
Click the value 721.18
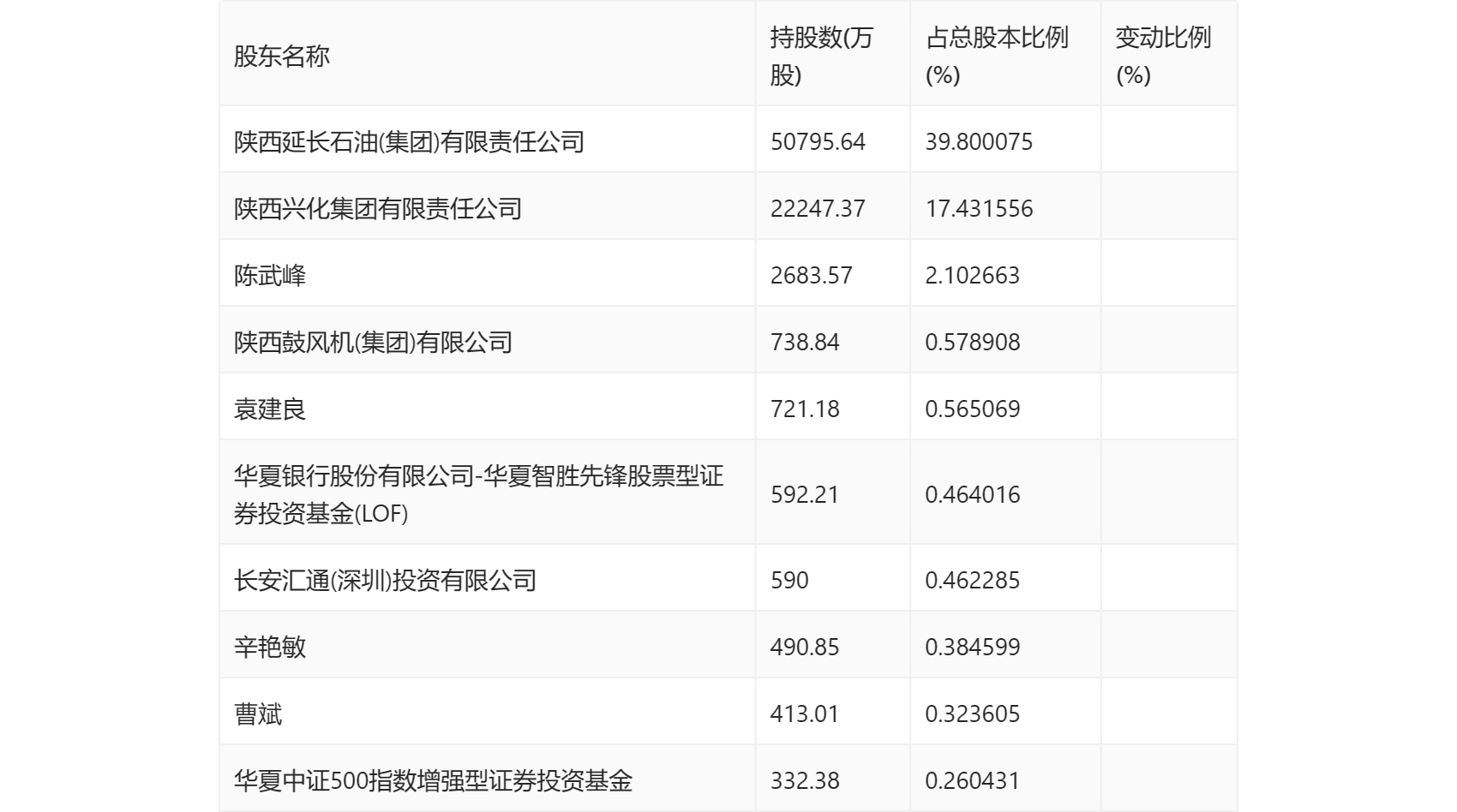point(805,409)
